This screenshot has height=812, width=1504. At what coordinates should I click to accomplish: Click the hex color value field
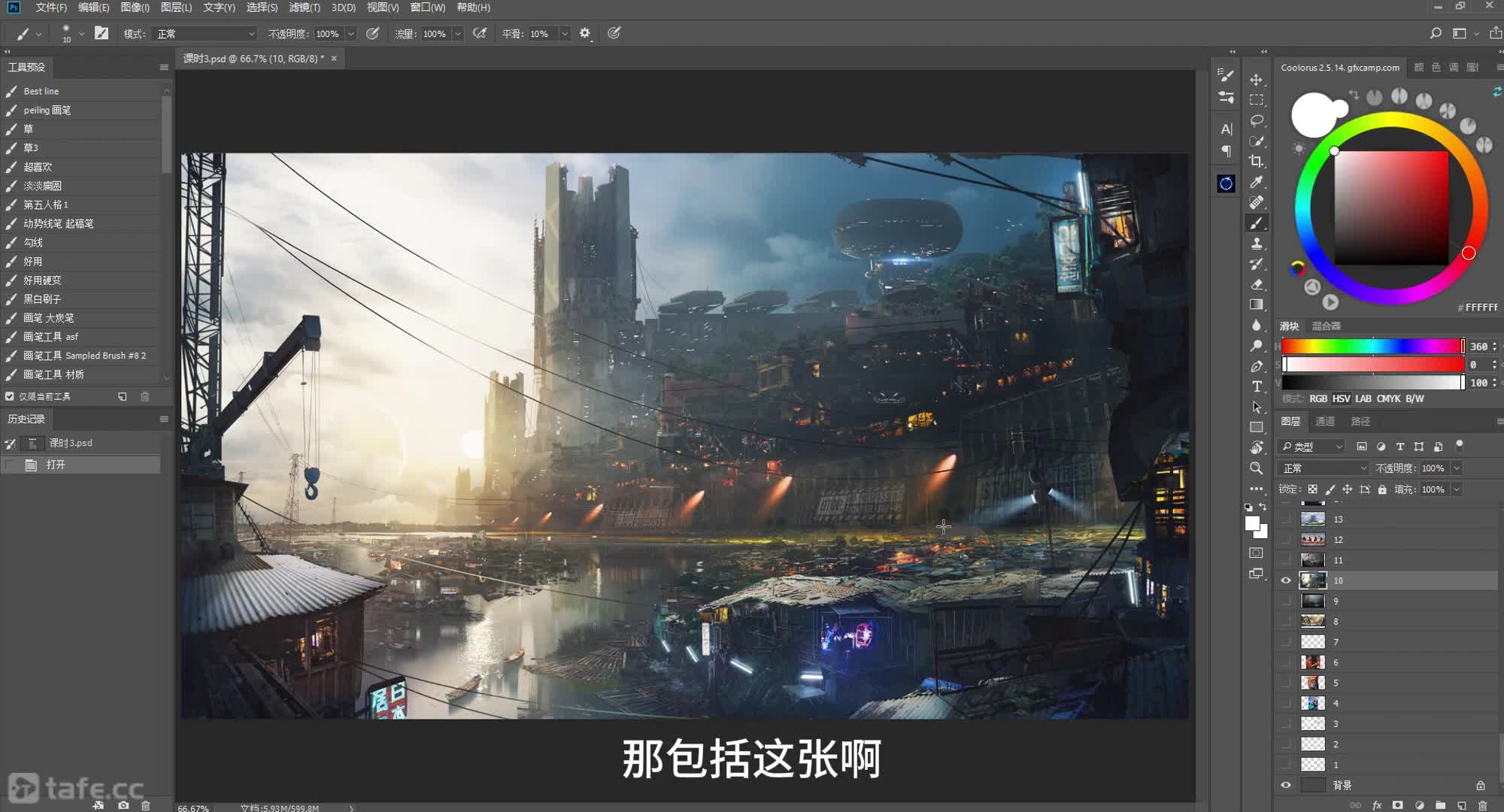pos(1481,307)
